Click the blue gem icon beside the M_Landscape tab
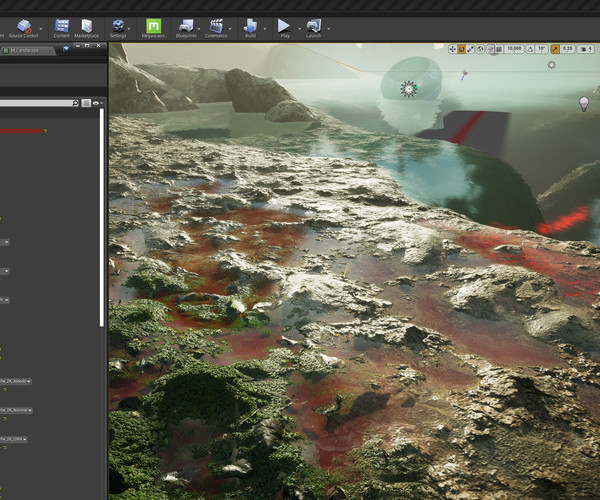The width and height of the screenshot is (600, 500). coord(66,49)
